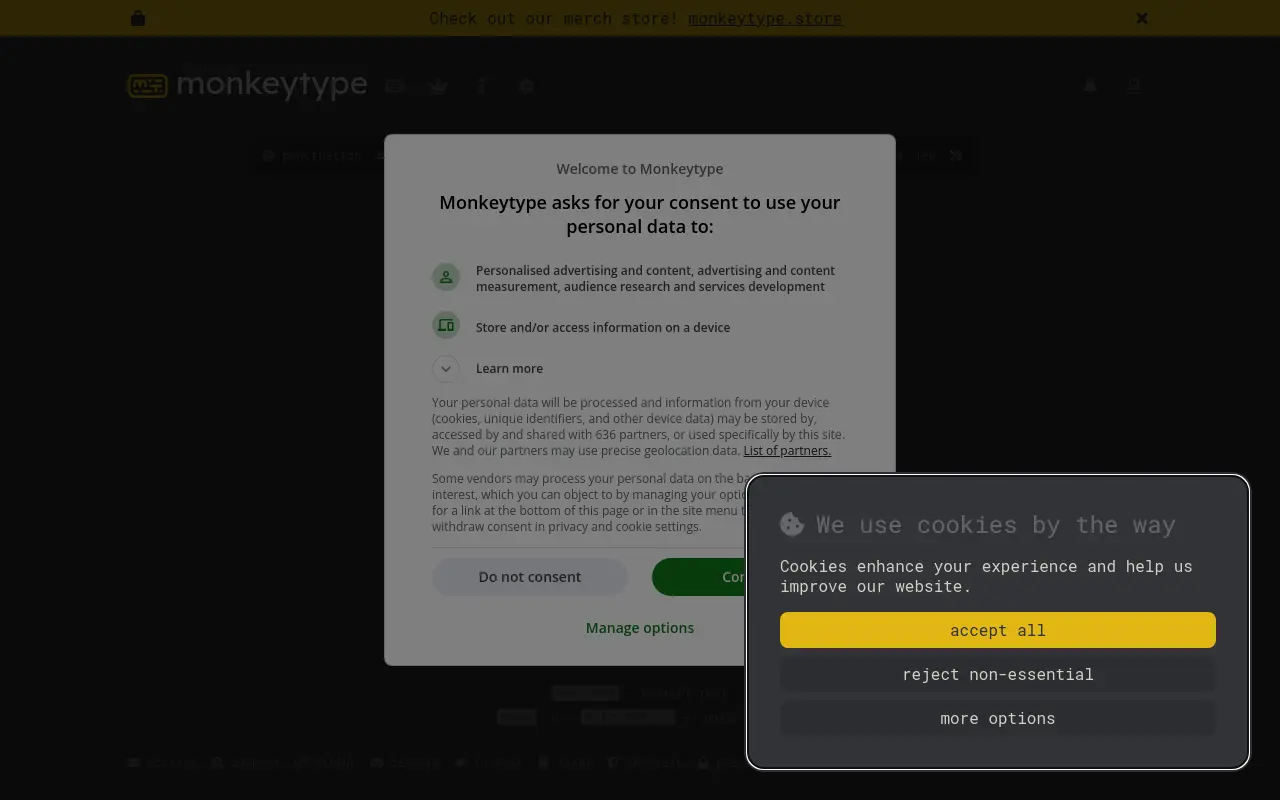Click the Do not consent button

530,577
